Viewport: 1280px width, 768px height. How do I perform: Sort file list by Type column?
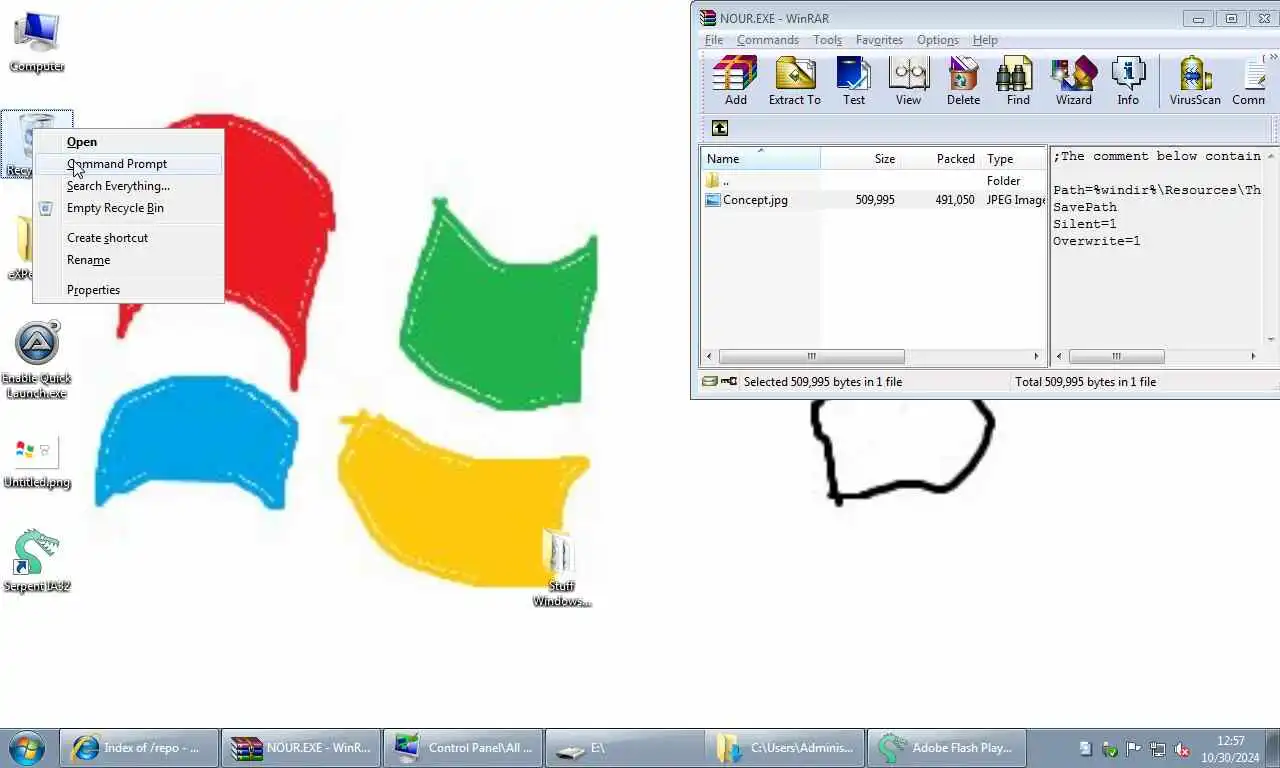pyautogui.click(x=1013, y=158)
